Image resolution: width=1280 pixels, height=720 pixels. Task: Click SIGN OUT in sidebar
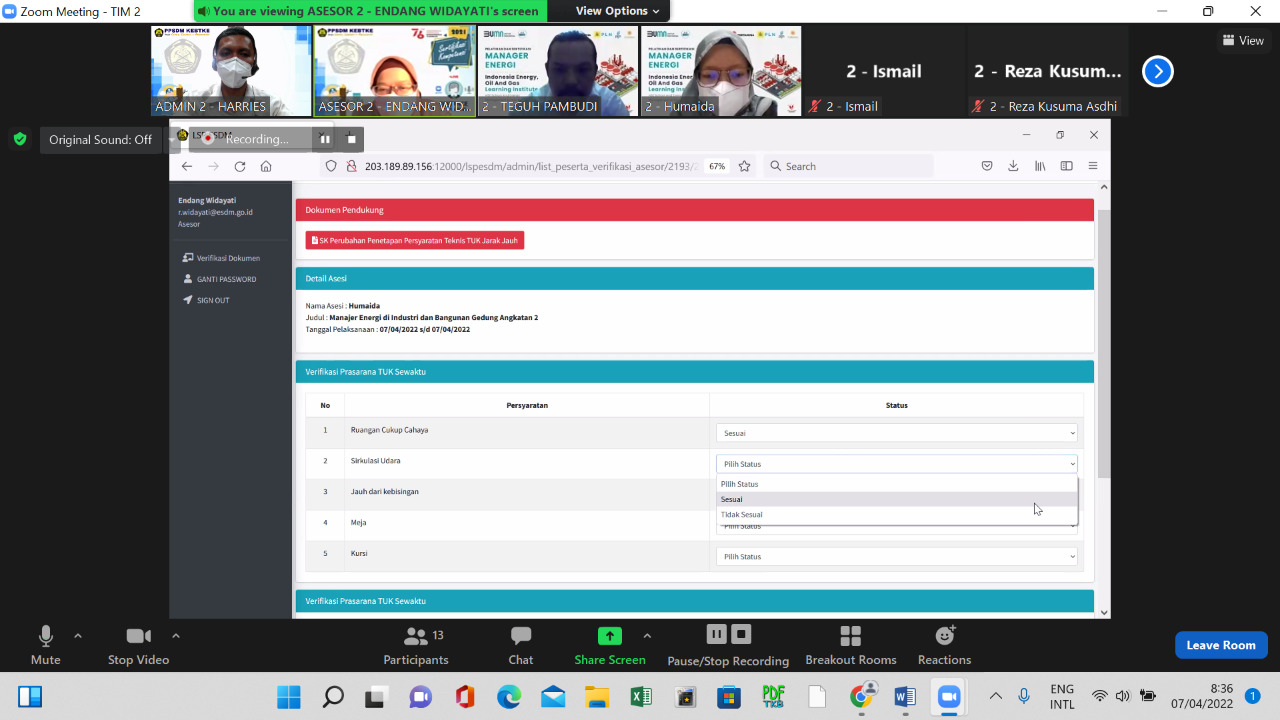pos(206,300)
